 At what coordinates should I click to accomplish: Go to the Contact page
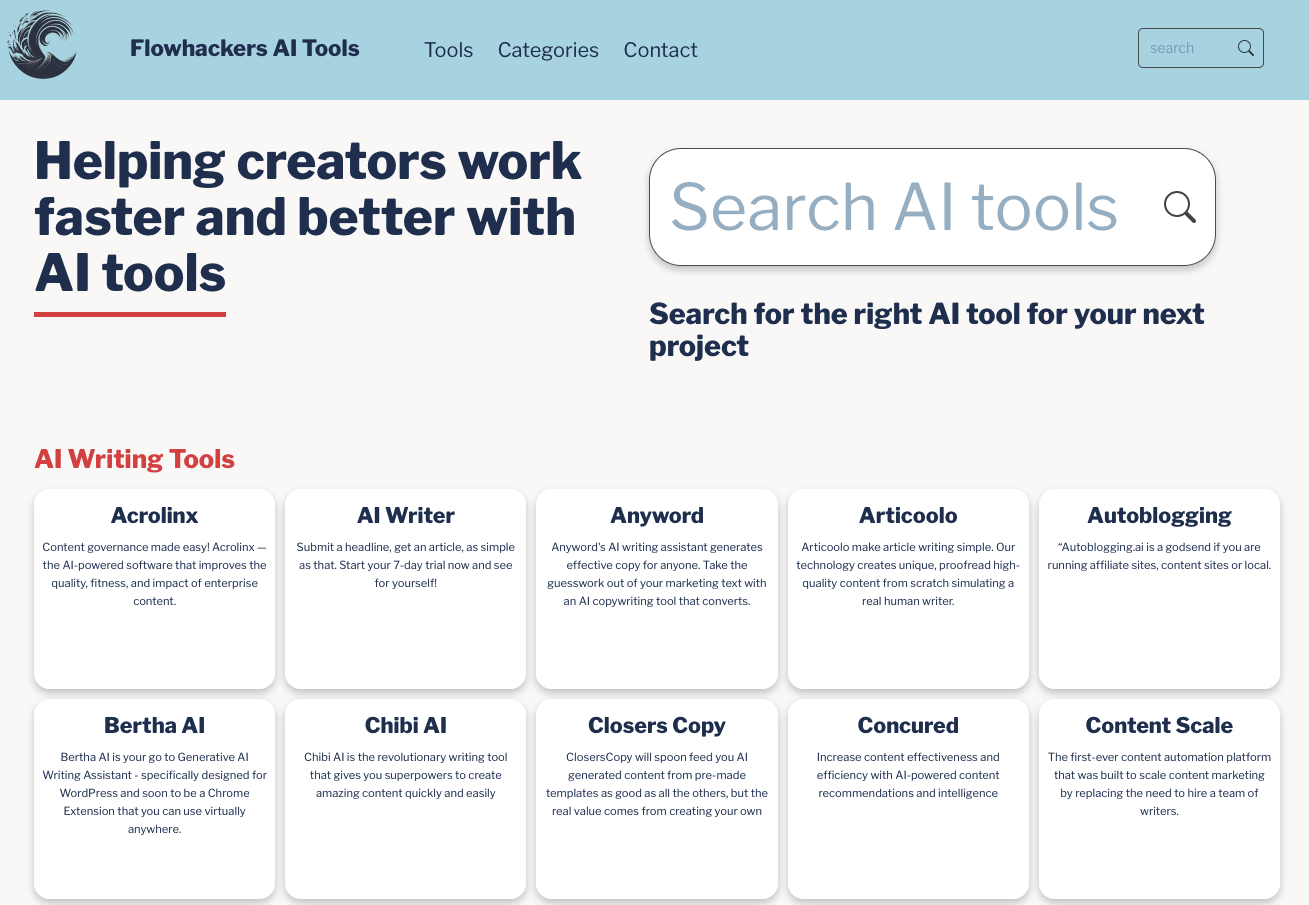[x=660, y=50]
